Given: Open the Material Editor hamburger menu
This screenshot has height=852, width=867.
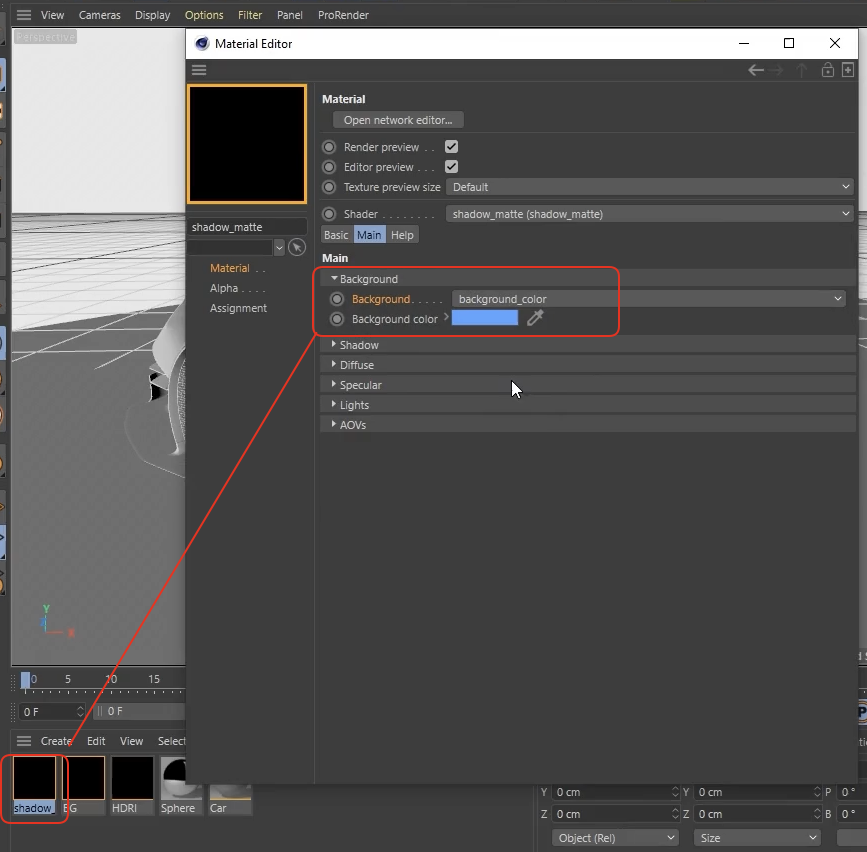Looking at the screenshot, I should pos(199,70).
